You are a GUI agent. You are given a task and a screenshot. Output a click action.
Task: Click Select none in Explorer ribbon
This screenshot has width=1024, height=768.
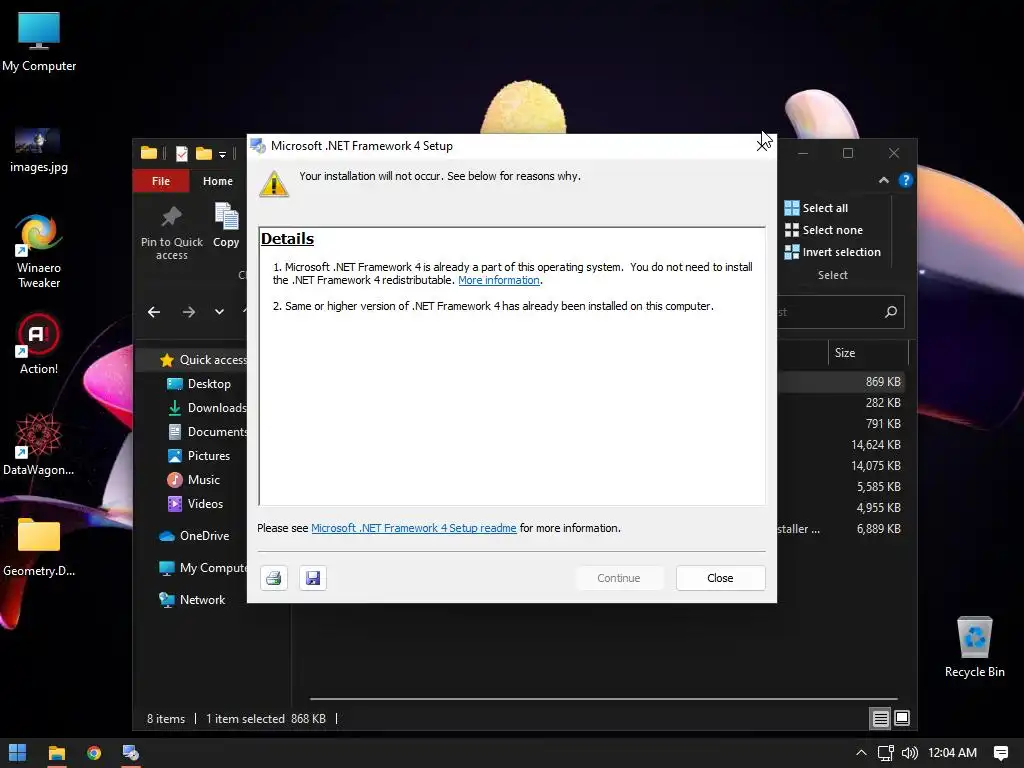click(824, 230)
